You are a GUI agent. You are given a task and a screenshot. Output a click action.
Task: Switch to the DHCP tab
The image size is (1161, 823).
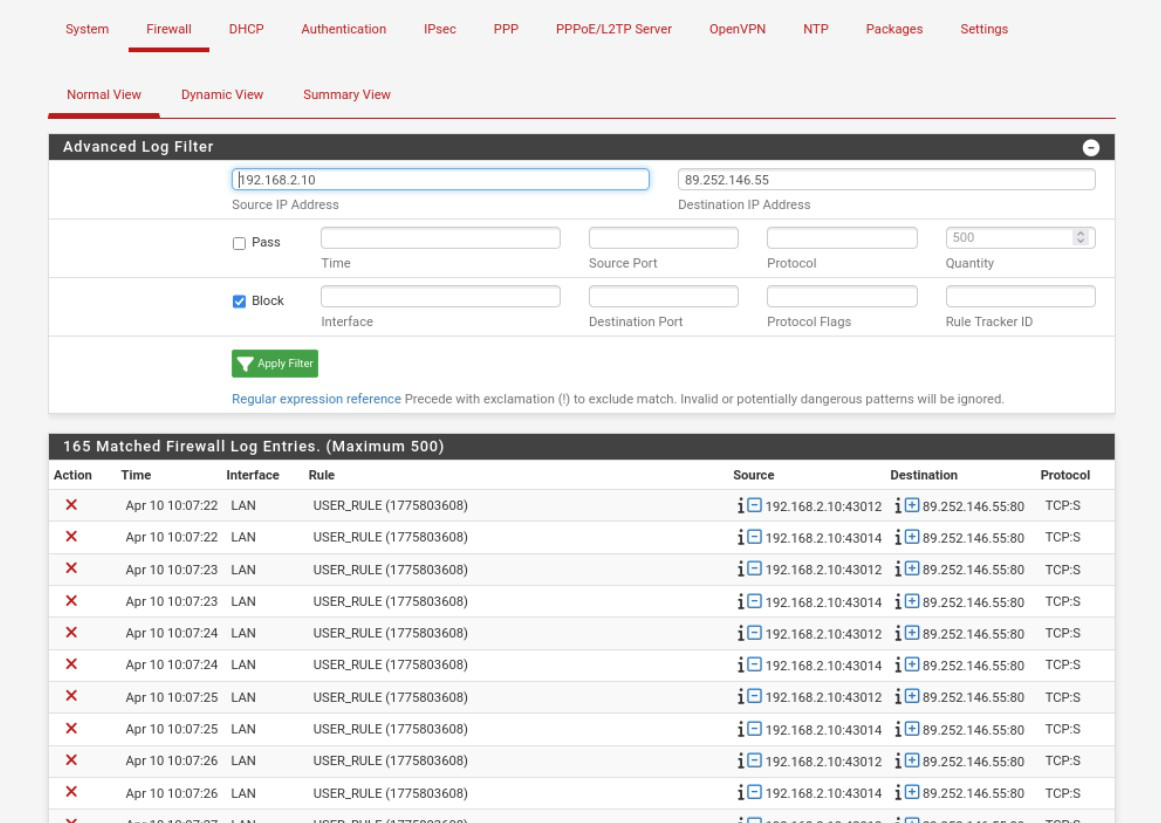pos(246,29)
